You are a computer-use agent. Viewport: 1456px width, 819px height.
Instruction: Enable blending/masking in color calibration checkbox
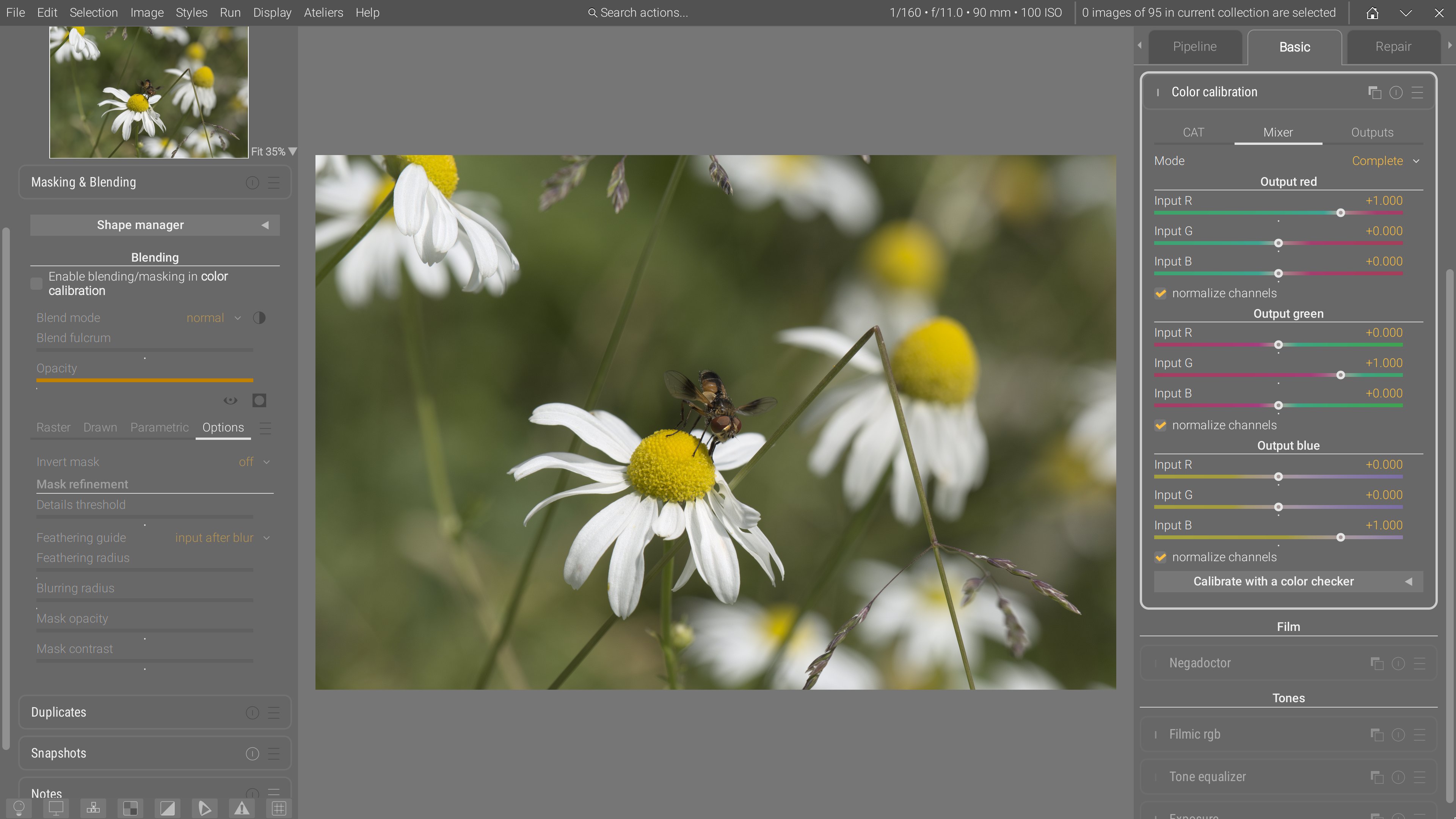(37, 284)
